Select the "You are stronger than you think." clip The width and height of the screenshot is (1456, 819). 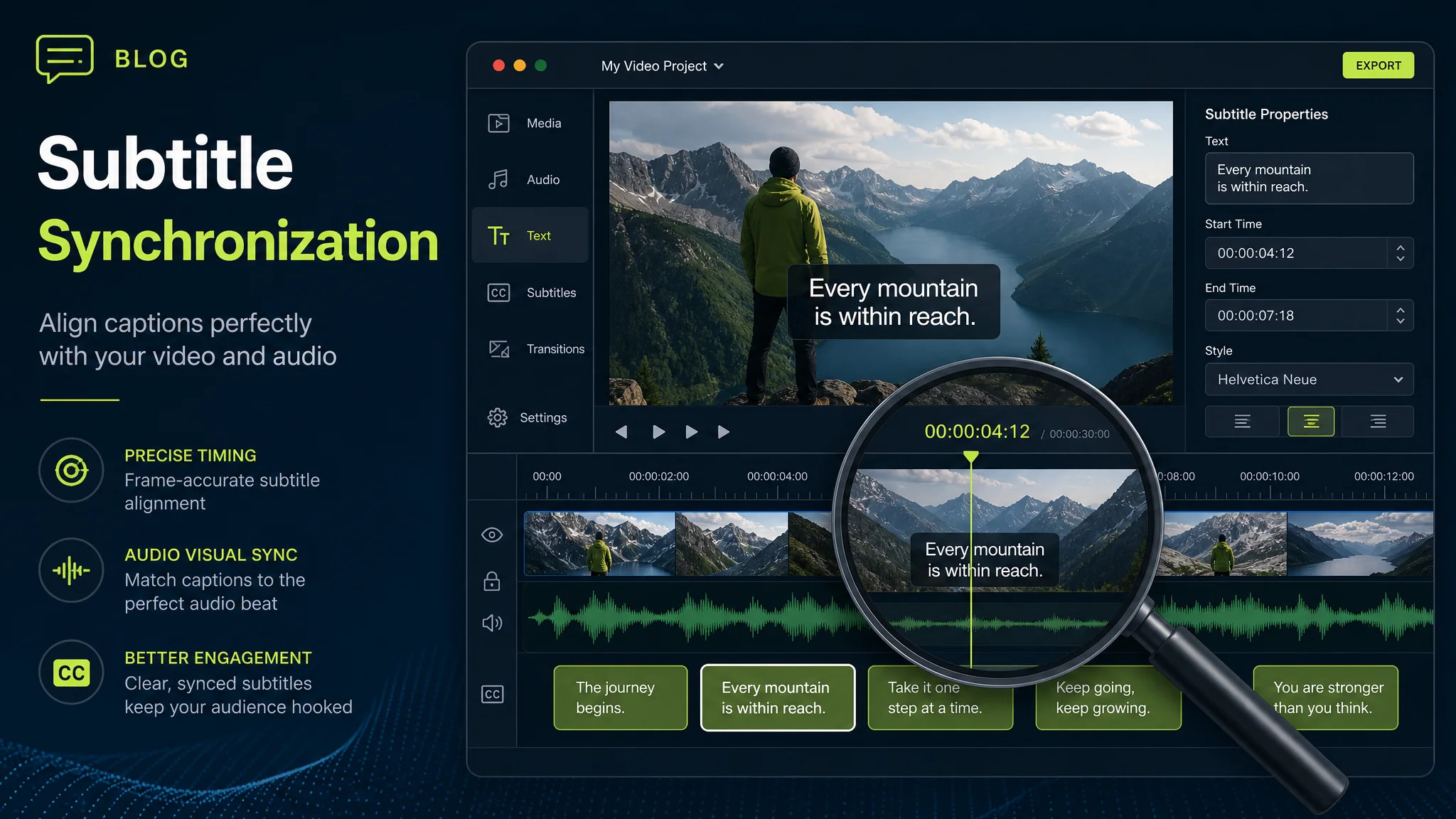[1325, 697]
